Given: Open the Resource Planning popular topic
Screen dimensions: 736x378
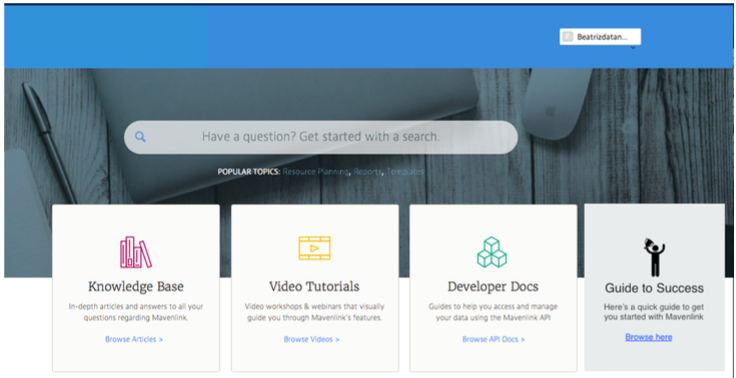Looking at the screenshot, I should (315, 172).
